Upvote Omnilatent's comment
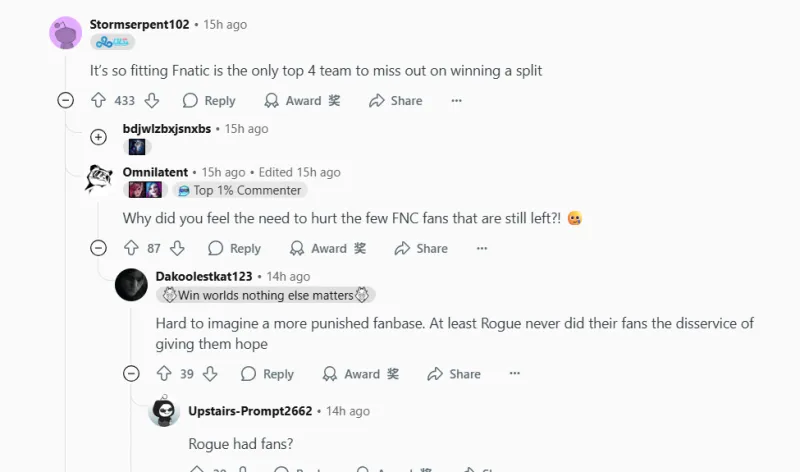The height and width of the screenshot is (472, 800). coord(131,248)
